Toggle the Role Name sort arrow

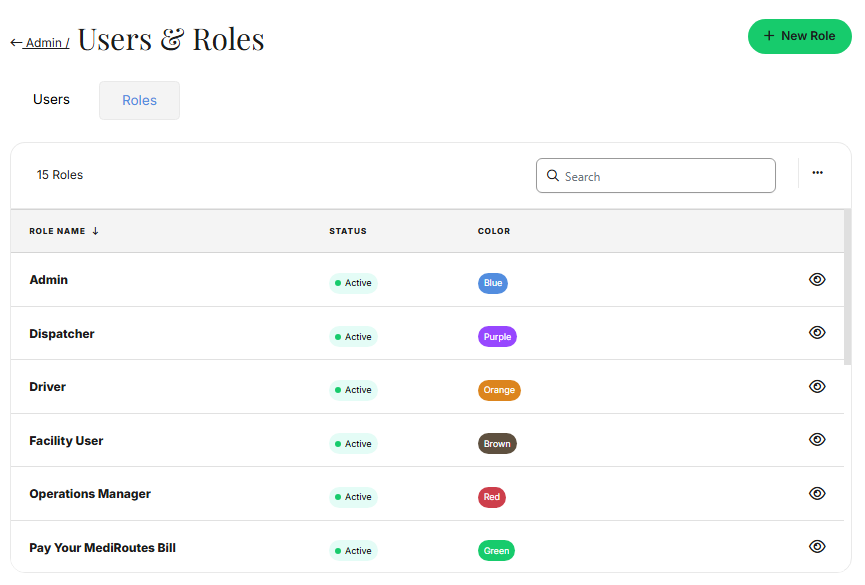(x=96, y=230)
